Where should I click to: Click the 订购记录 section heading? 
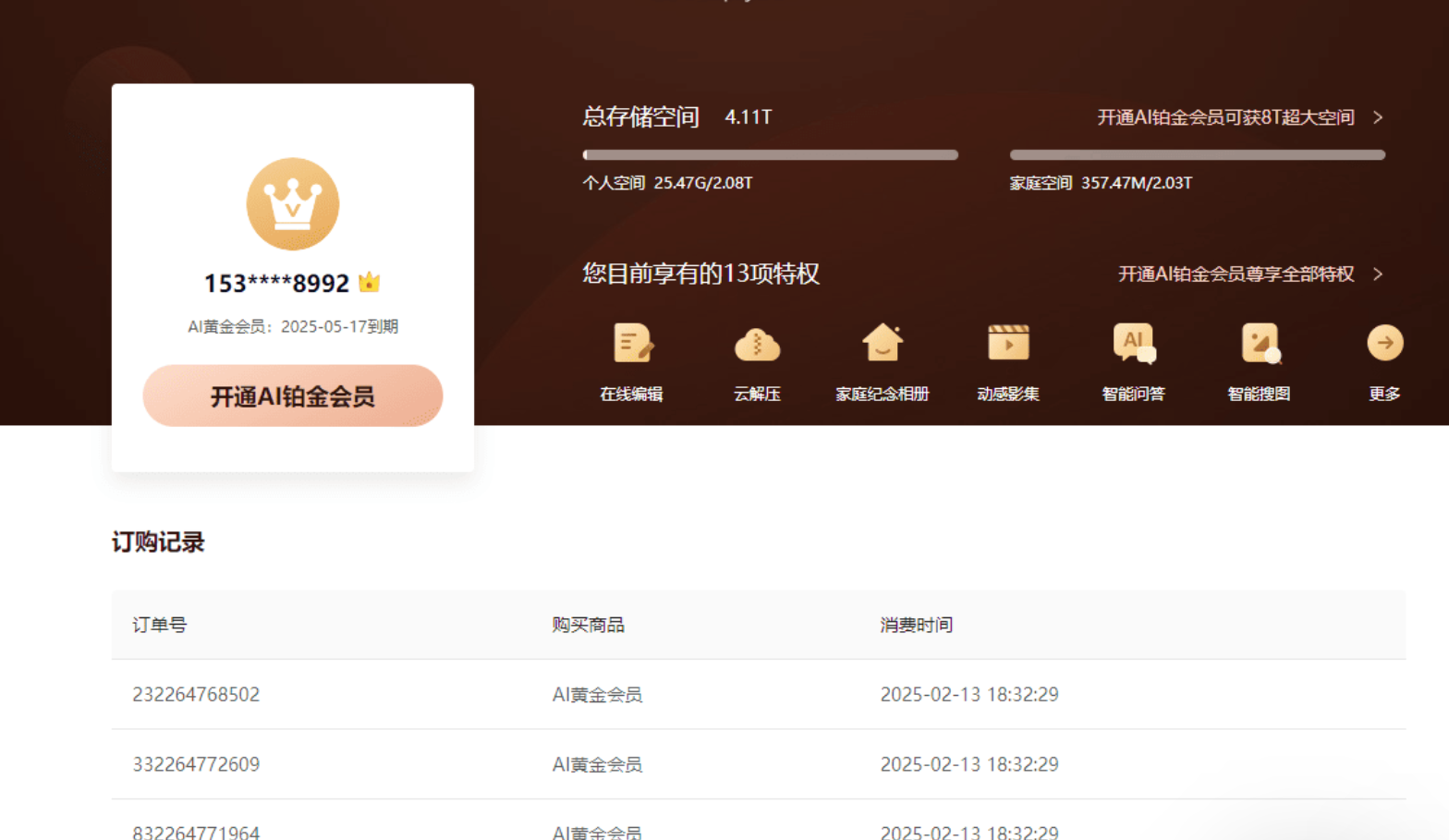tap(158, 542)
